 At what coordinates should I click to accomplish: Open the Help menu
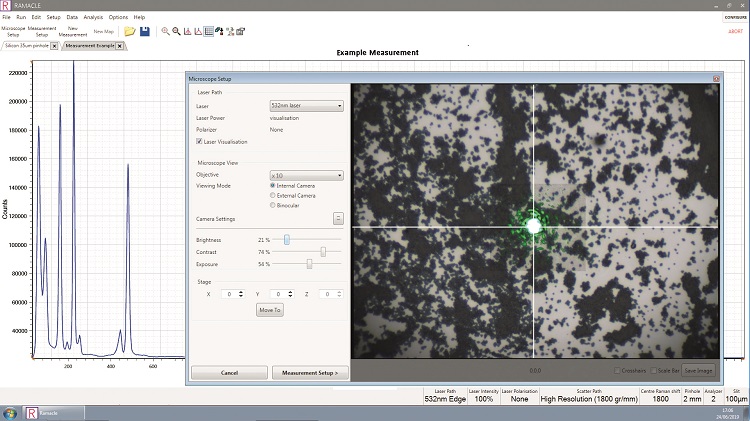[x=139, y=17]
